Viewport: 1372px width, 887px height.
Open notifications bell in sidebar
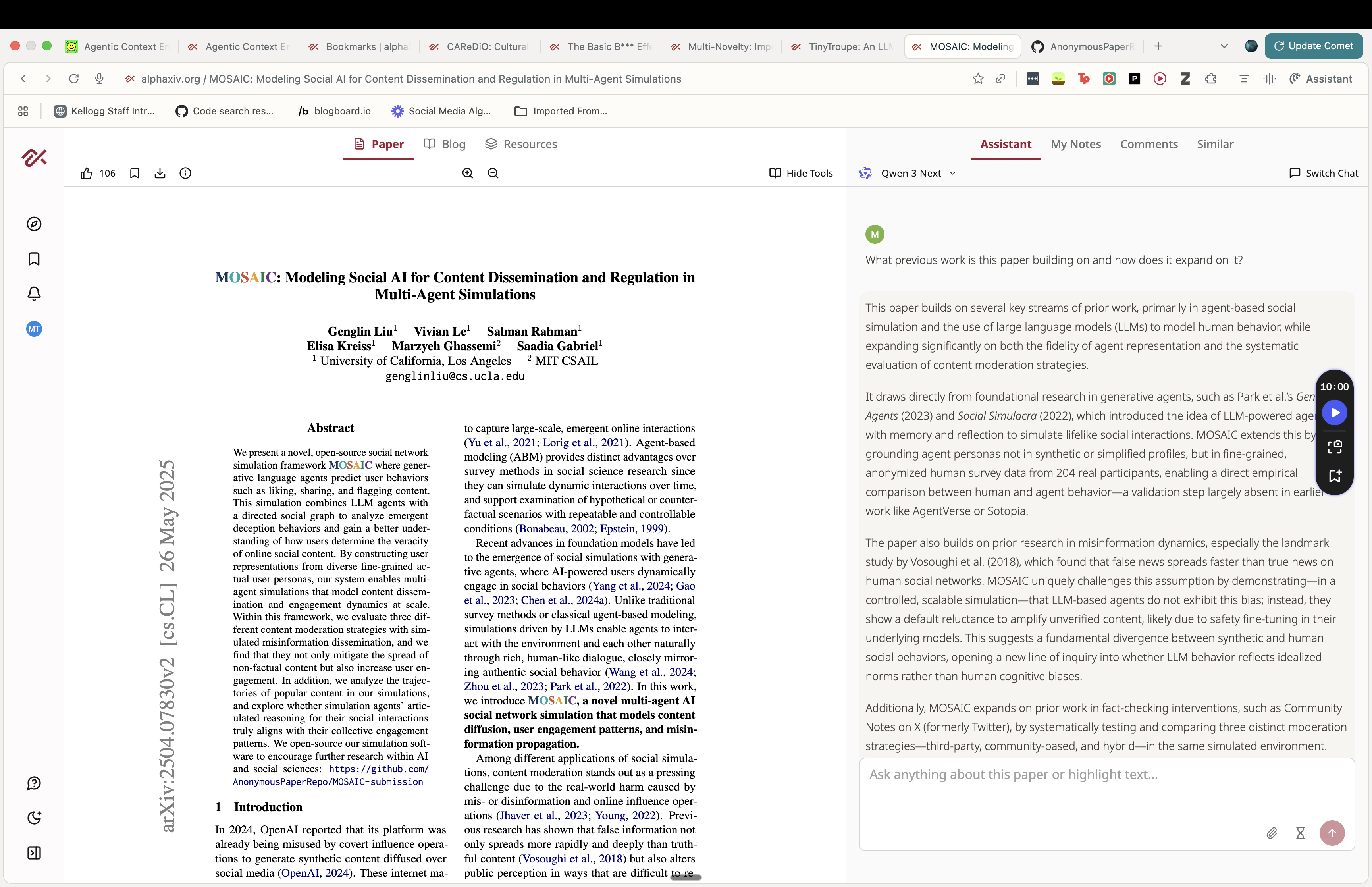point(34,294)
